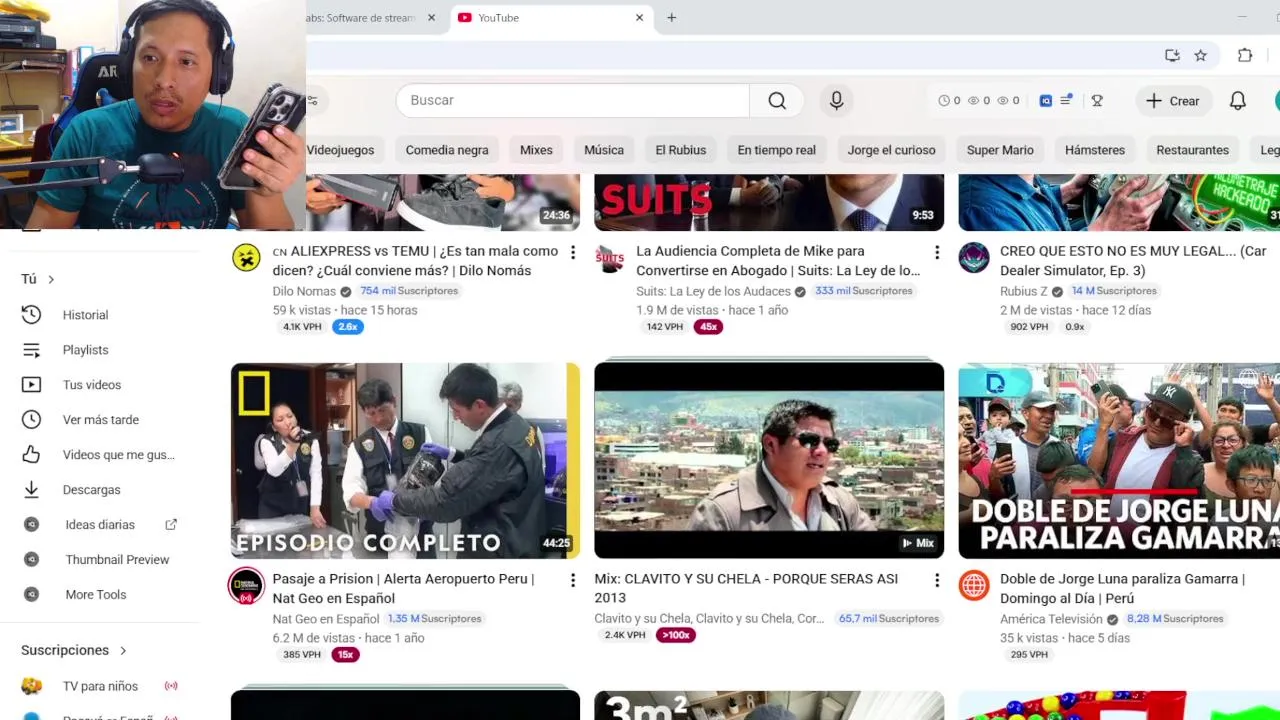1280x720 pixels.
Task: Select the Videojuegos filter chip
Action: pyautogui.click(x=340, y=150)
